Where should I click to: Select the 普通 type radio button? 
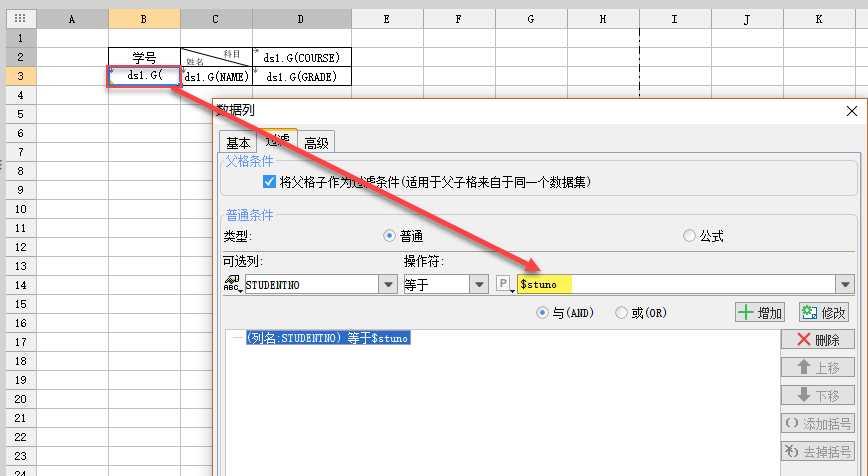(x=389, y=236)
